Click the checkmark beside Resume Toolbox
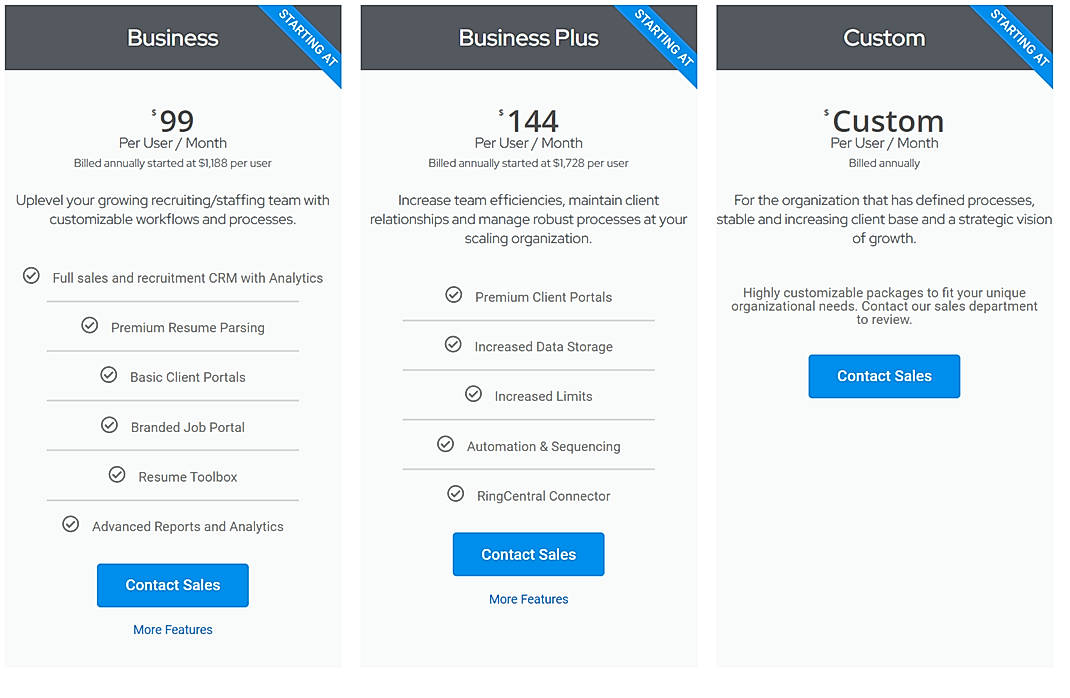Image resolution: width=1070 pixels, height=698 pixels. [117, 475]
